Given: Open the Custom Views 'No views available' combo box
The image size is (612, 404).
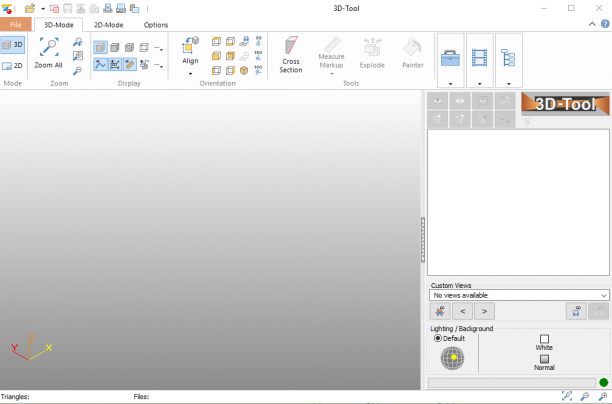Looking at the screenshot, I should [519, 295].
